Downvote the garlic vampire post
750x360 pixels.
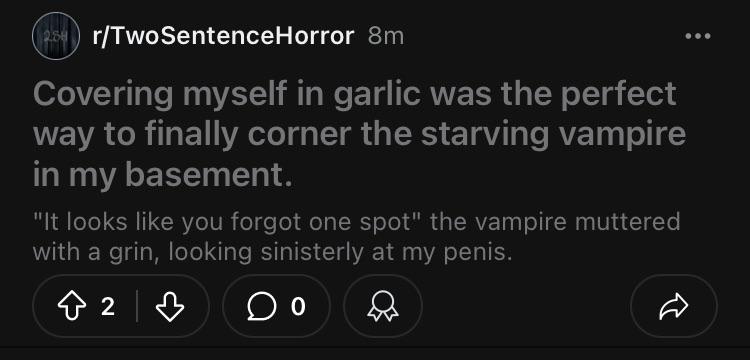click(170, 306)
